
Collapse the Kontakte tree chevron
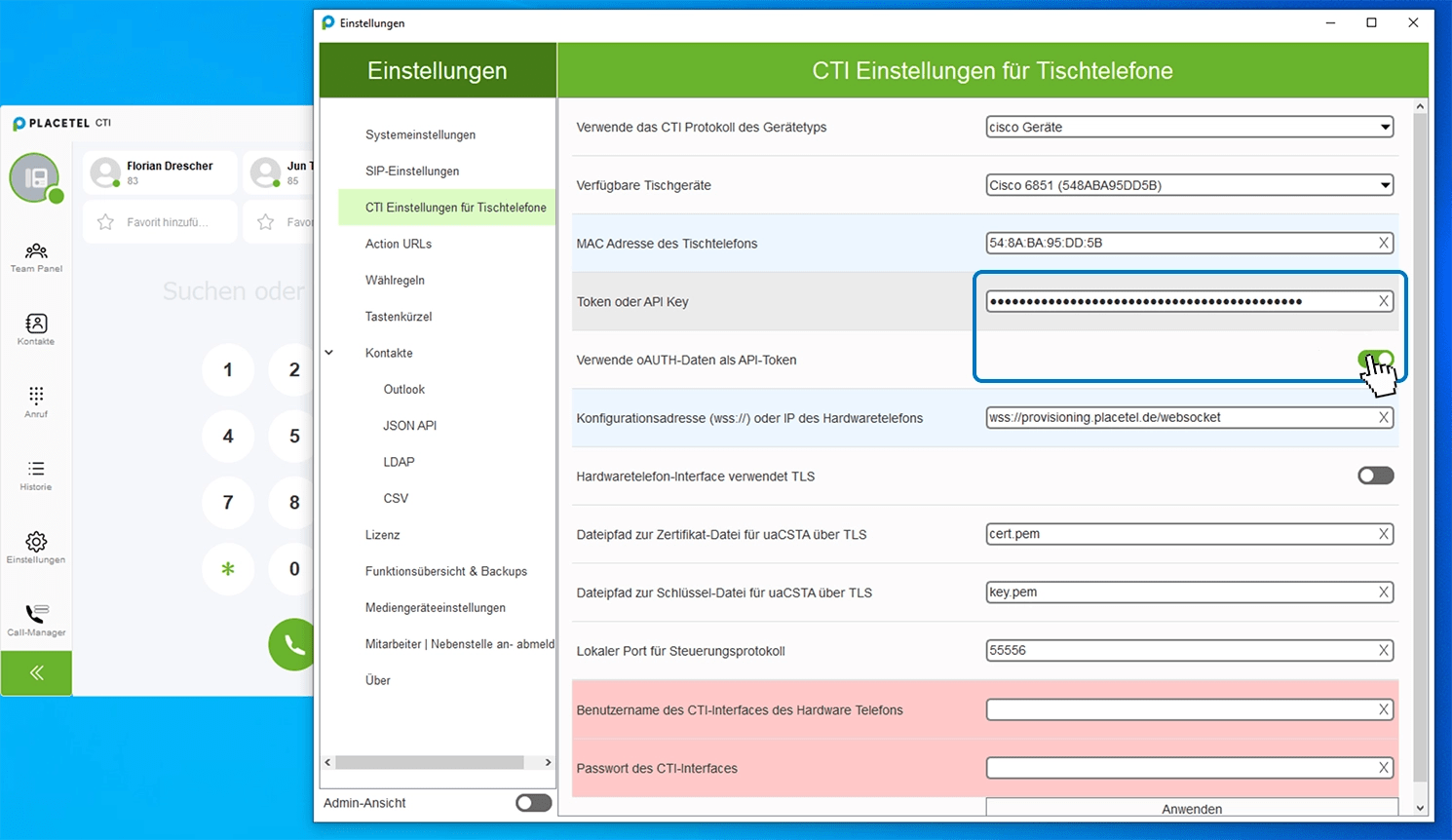click(x=329, y=353)
